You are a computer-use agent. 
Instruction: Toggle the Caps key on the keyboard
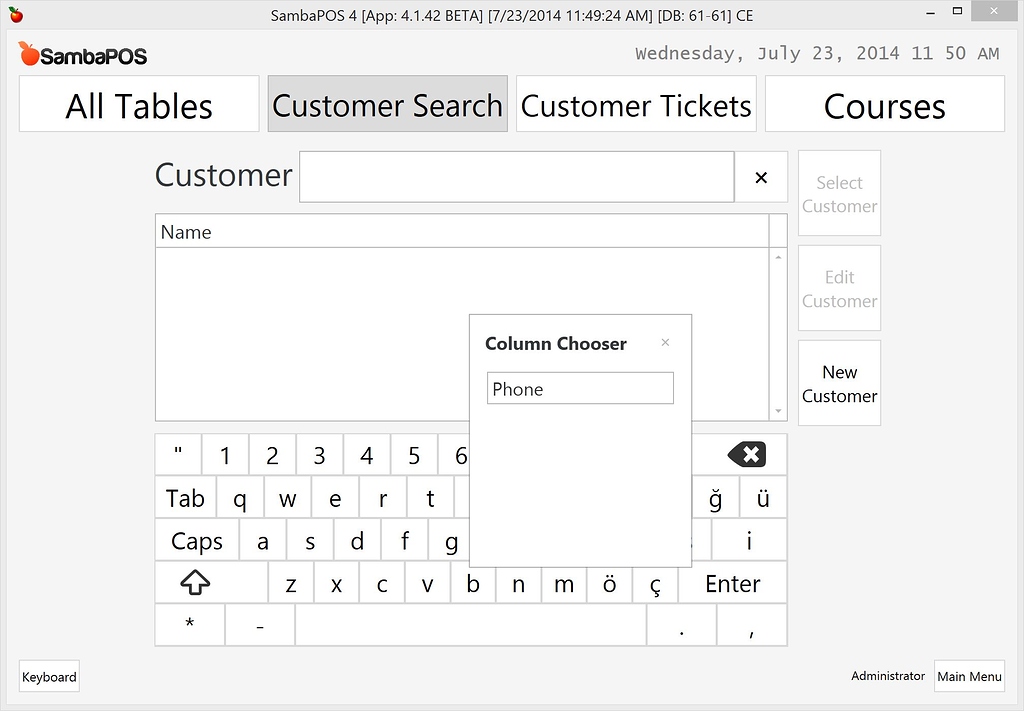[x=195, y=540]
